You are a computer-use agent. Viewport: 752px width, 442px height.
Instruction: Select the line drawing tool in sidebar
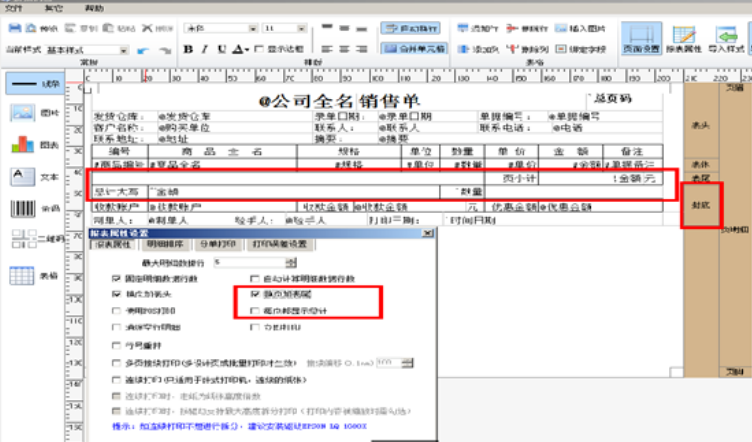24,86
